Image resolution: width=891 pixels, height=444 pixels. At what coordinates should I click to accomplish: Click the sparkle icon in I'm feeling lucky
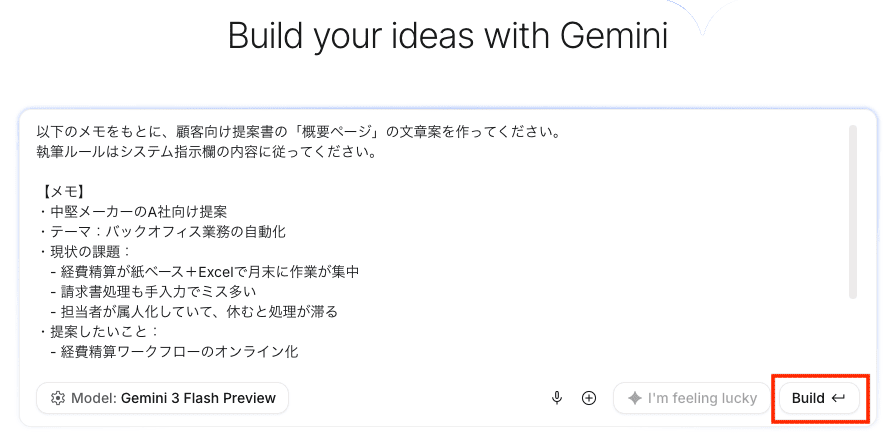coord(634,398)
